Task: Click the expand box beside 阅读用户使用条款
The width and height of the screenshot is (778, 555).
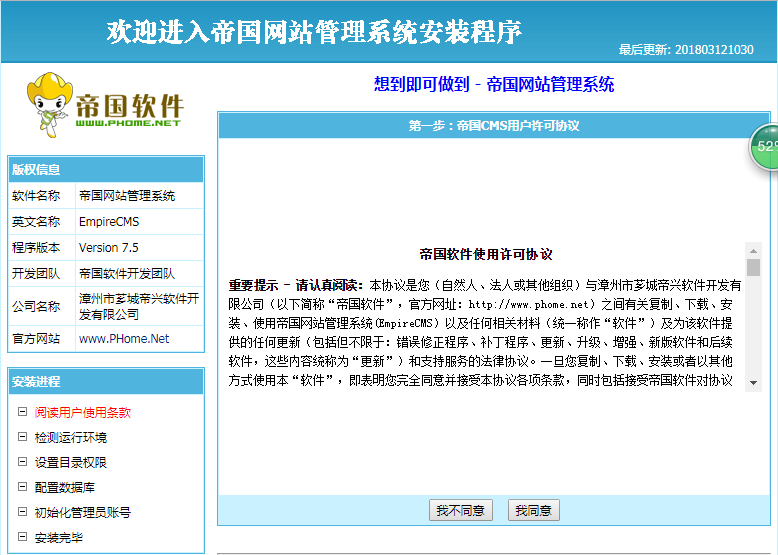Action: tap(22, 411)
